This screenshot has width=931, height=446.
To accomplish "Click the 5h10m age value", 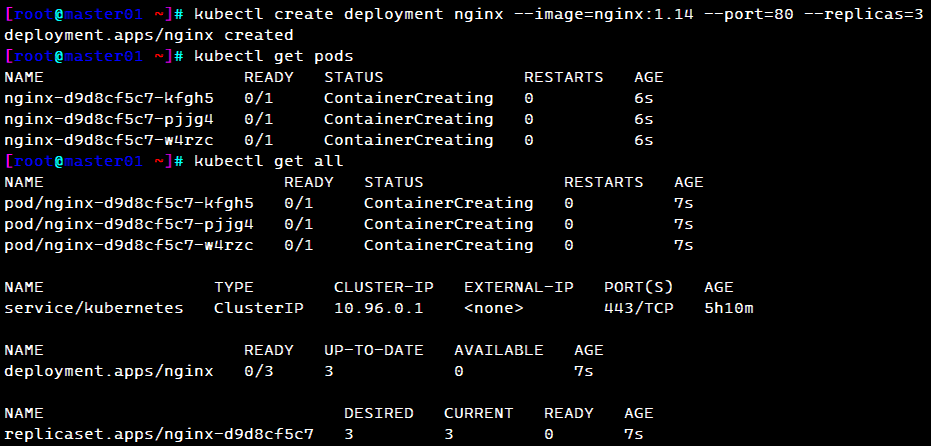I will coord(729,308).
